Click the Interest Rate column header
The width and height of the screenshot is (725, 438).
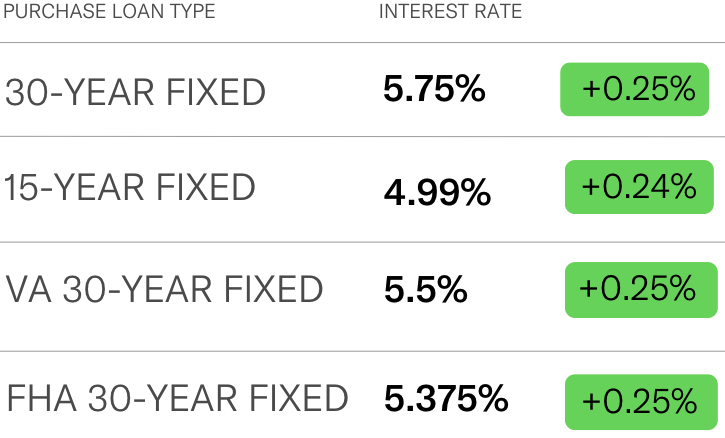[x=450, y=11]
